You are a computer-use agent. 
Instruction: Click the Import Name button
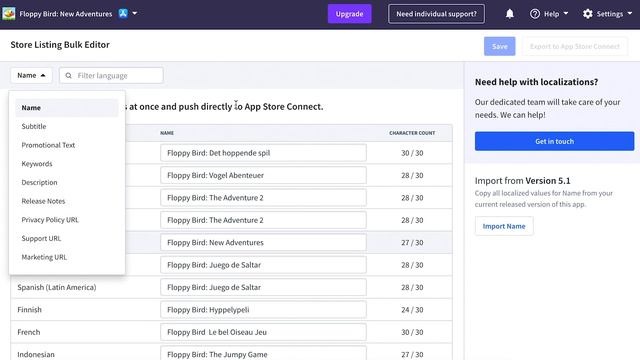[504, 226]
